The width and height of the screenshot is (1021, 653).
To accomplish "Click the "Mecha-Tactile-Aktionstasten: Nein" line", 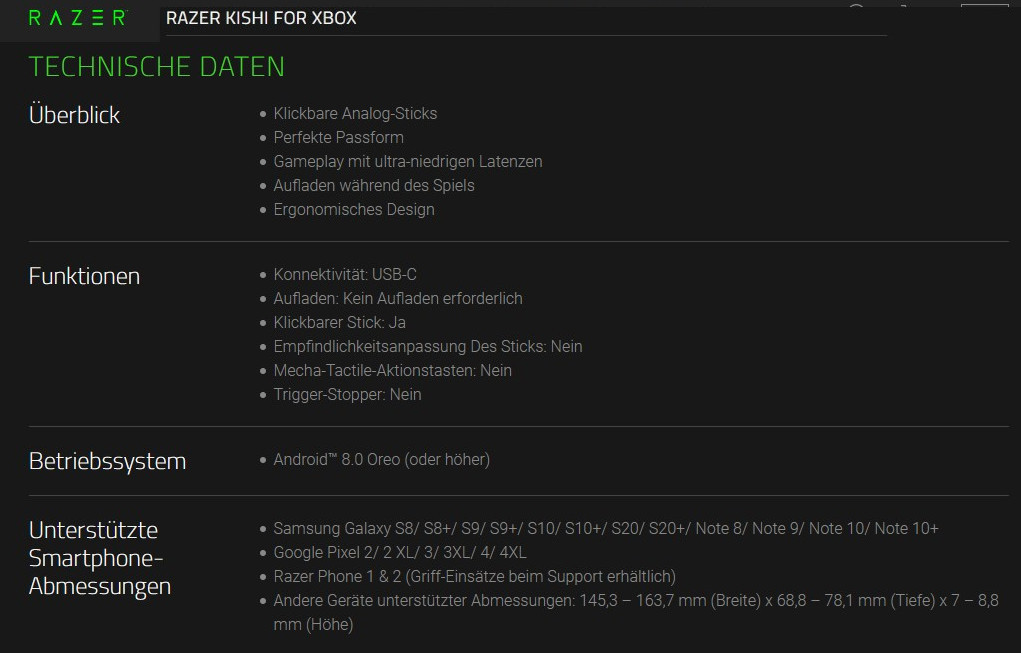I will click(x=392, y=370).
